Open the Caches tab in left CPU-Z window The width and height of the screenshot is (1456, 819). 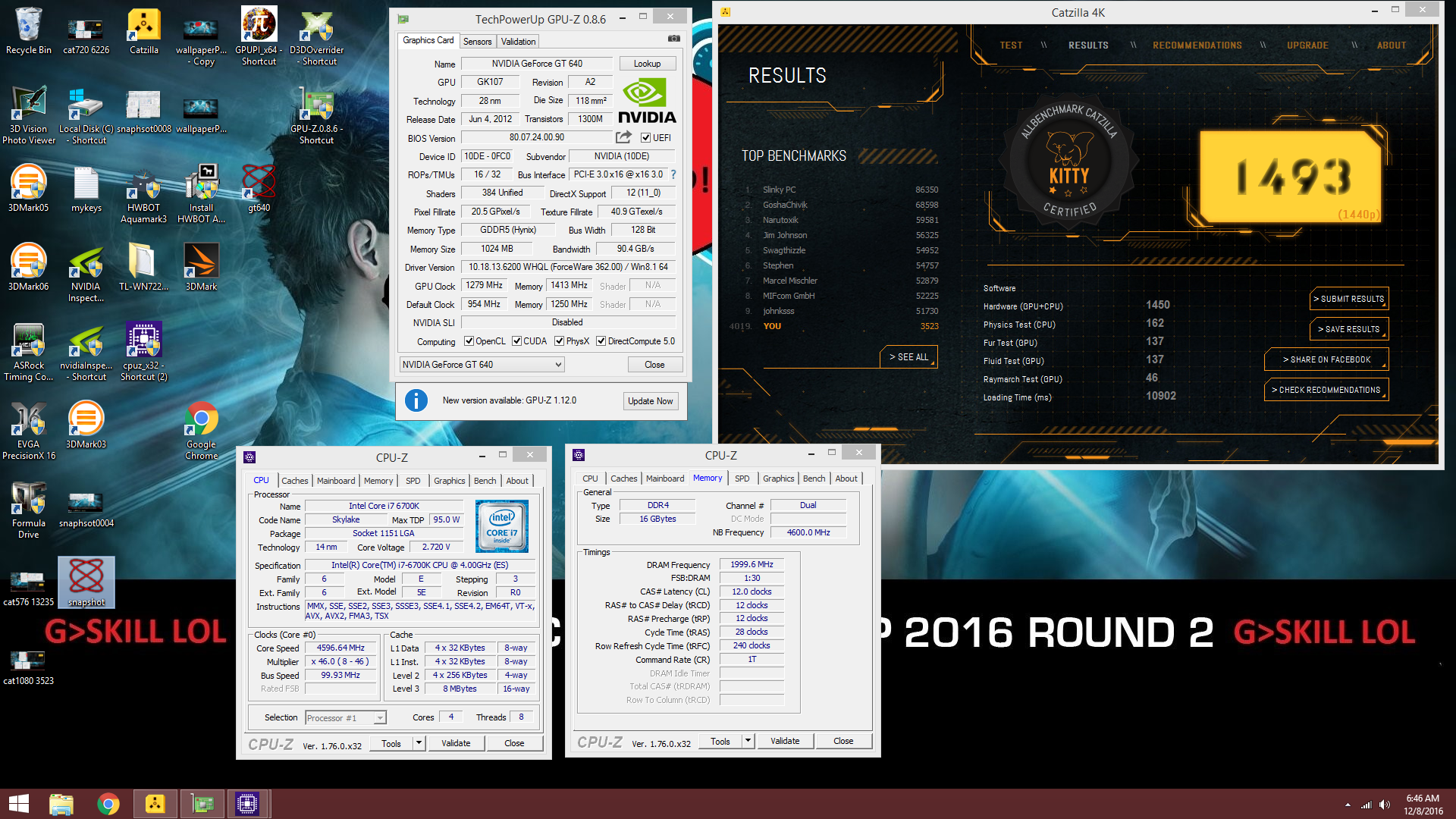294,481
